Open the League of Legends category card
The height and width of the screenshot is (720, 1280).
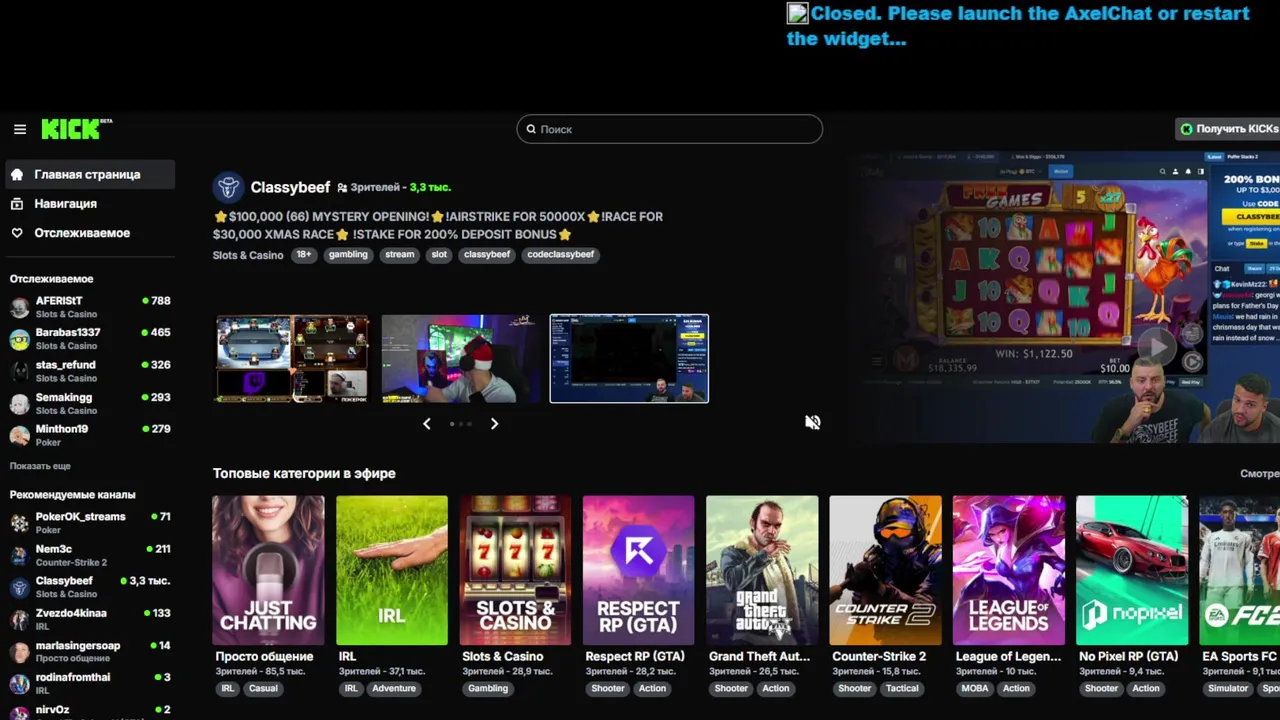click(x=1009, y=570)
